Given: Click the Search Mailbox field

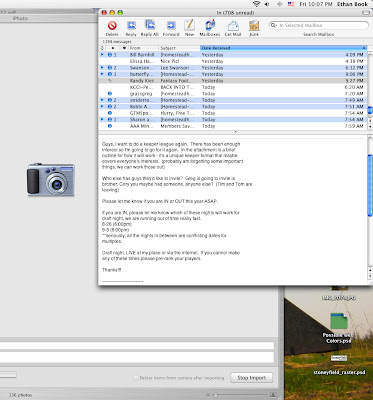Looking at the screenshot, I should coord(319,25).
